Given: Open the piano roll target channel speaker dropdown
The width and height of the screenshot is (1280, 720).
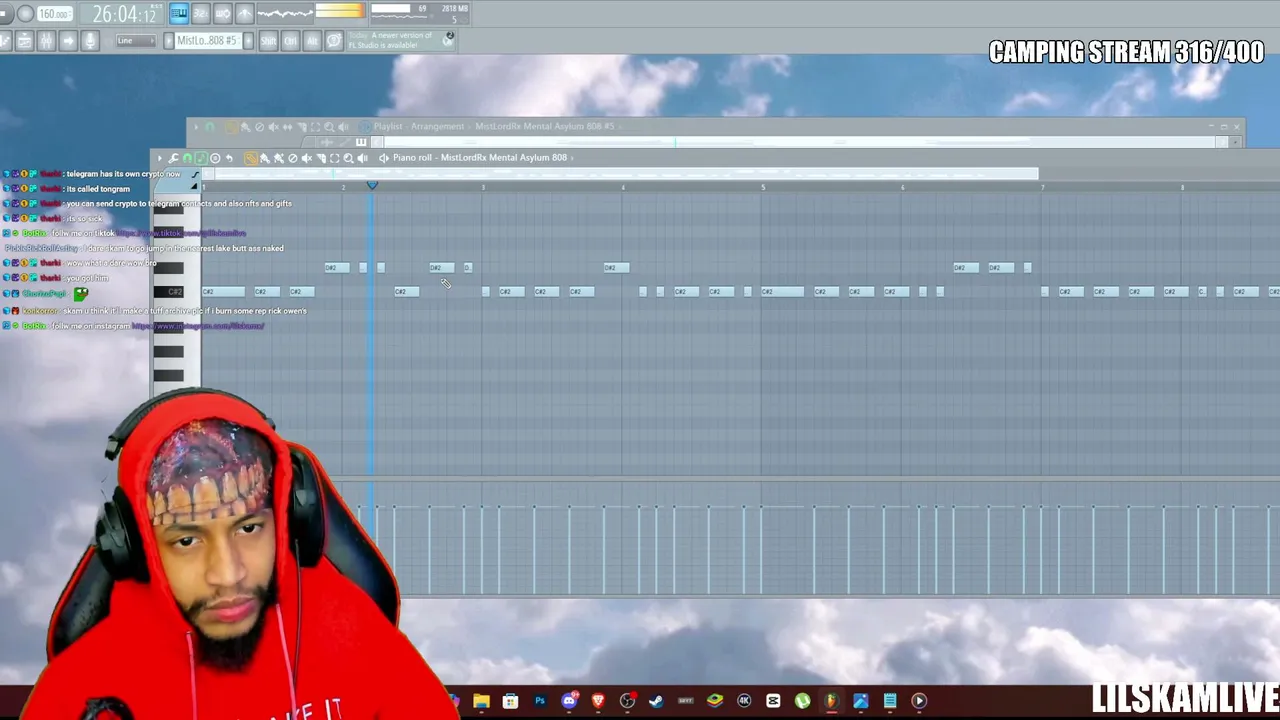Looking at the screenshot, I should pos(384,158).
